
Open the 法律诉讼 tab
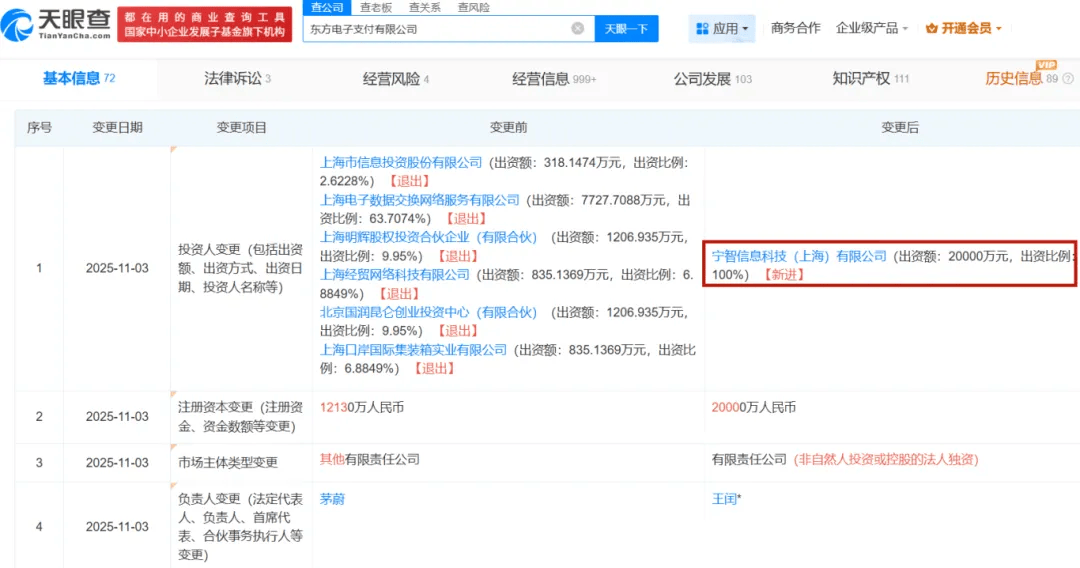(x=237, y=79)
